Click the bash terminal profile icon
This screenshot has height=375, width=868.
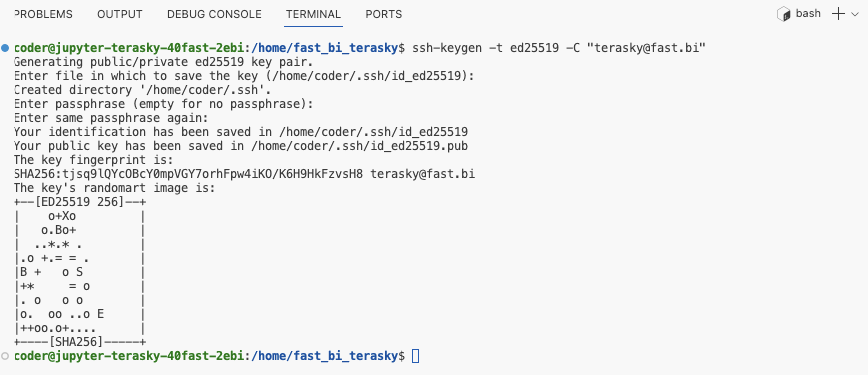click(x=784, y=14)
